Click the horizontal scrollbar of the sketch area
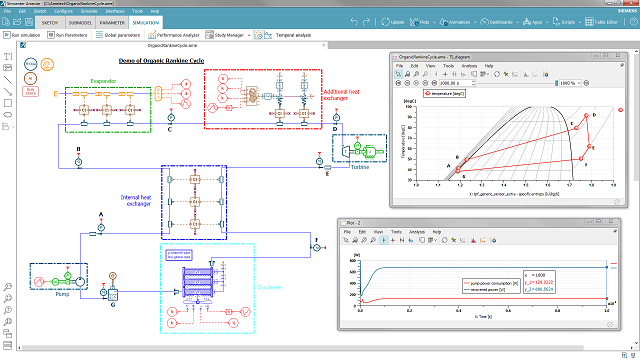The image size is (640, 360). click(x=302, y=348)
